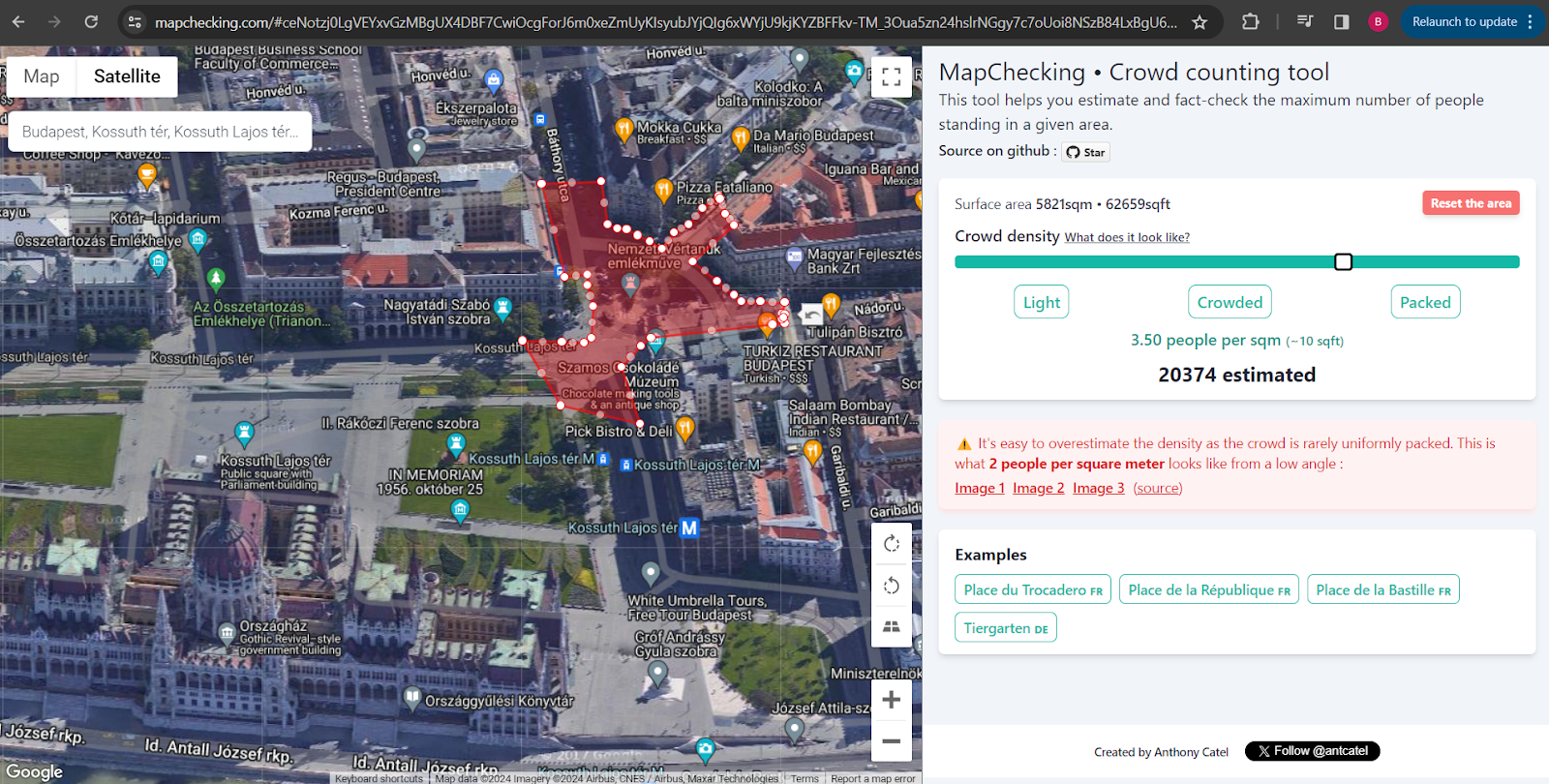Click the crowd density slider handle
This screenshot has width=1549, height=784.
(x=1343, y=262)
